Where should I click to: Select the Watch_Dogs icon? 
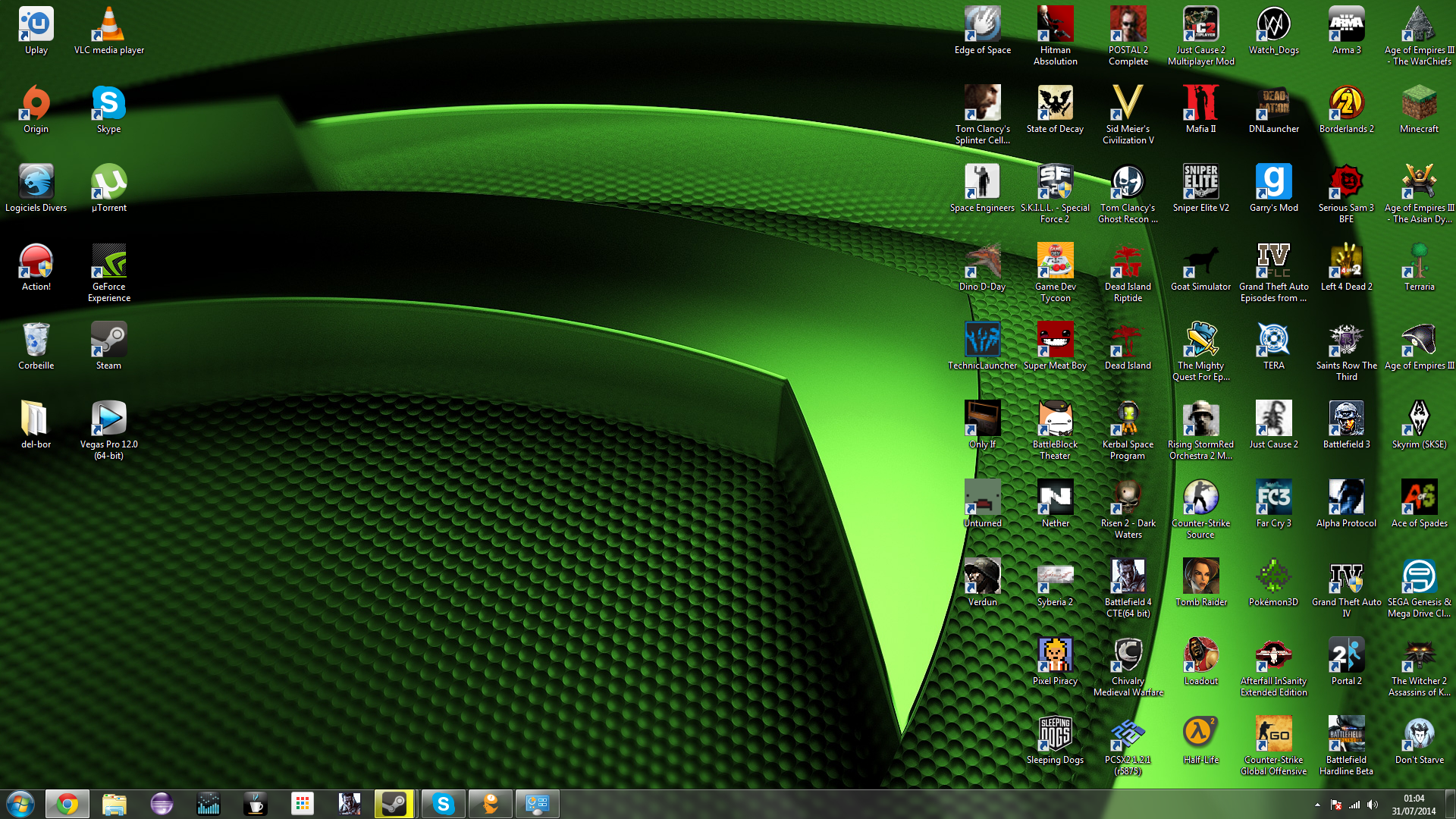[1273, 31]
